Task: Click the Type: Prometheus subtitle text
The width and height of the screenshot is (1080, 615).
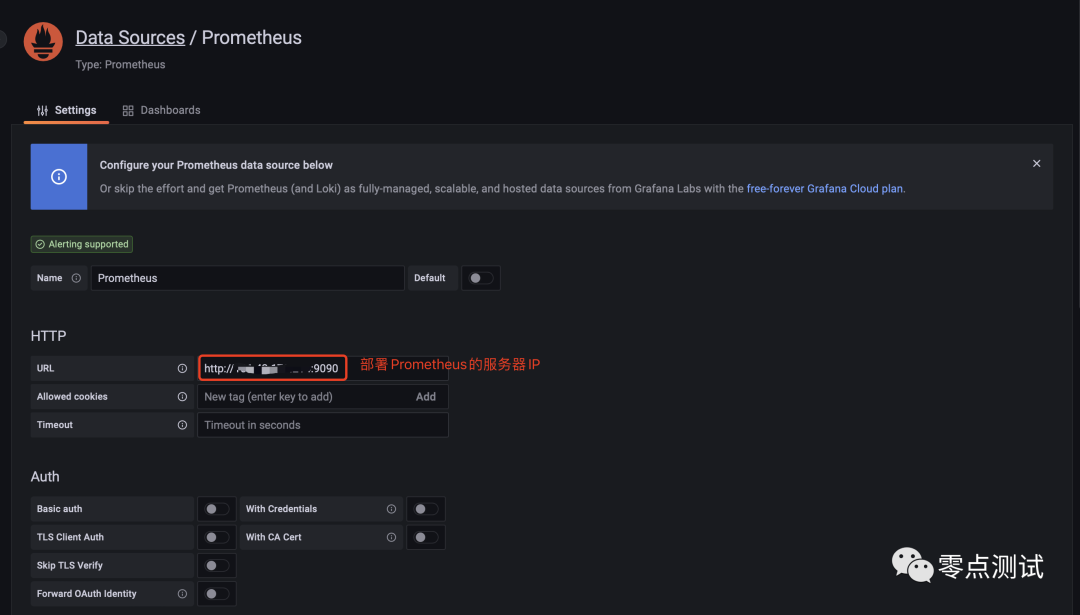Action: (x=121, y=65)
